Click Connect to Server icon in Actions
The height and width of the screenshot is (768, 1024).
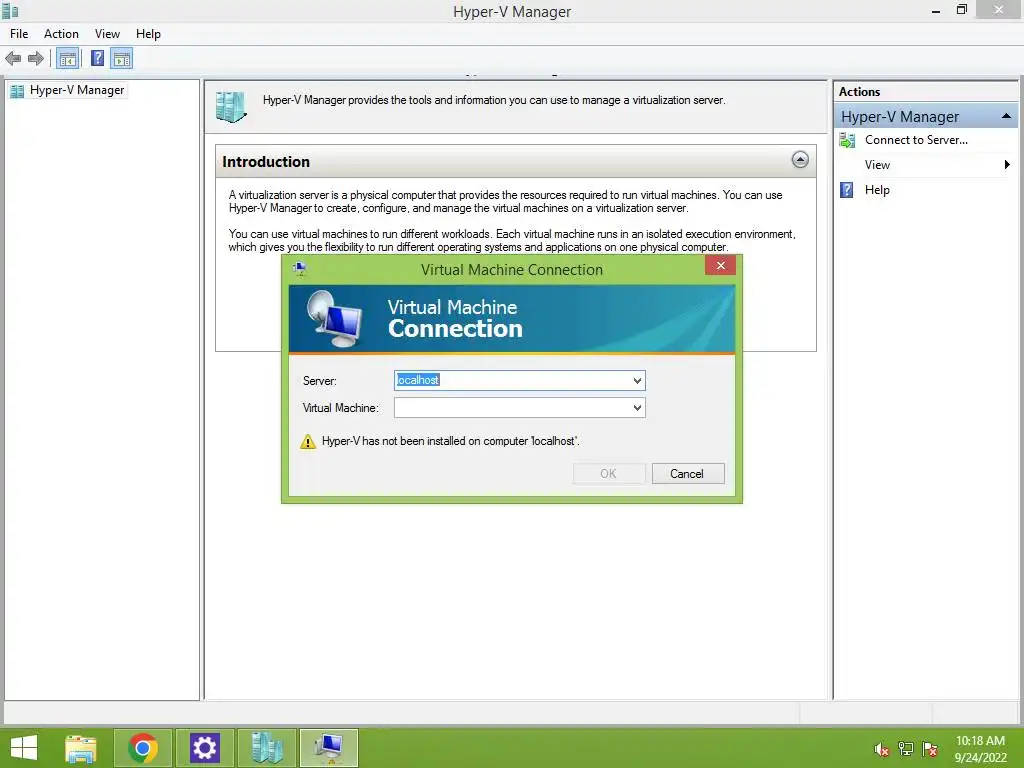[847, 140]
